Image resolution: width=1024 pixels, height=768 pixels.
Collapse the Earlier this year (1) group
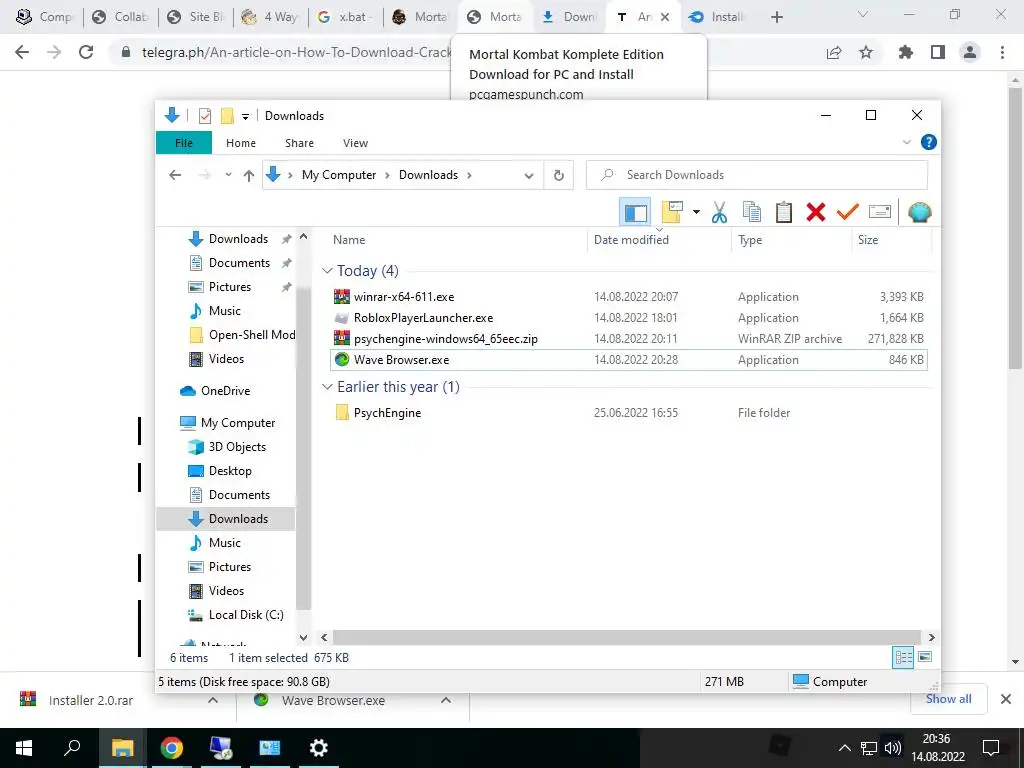click(327, 387)
